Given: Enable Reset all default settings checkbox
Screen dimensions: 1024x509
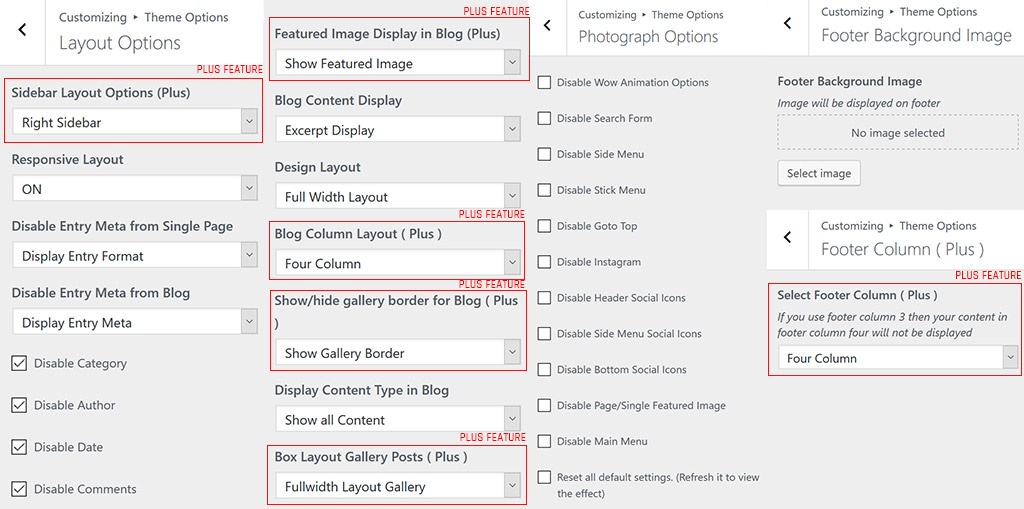Looking at the screenshot, I should pyautogui.click(x=545, y=478).
